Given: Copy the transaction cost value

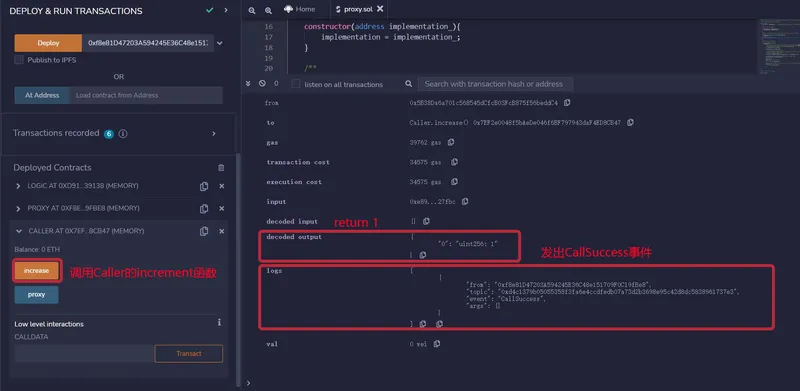Looking at the screenshot, I should point(454,162).
